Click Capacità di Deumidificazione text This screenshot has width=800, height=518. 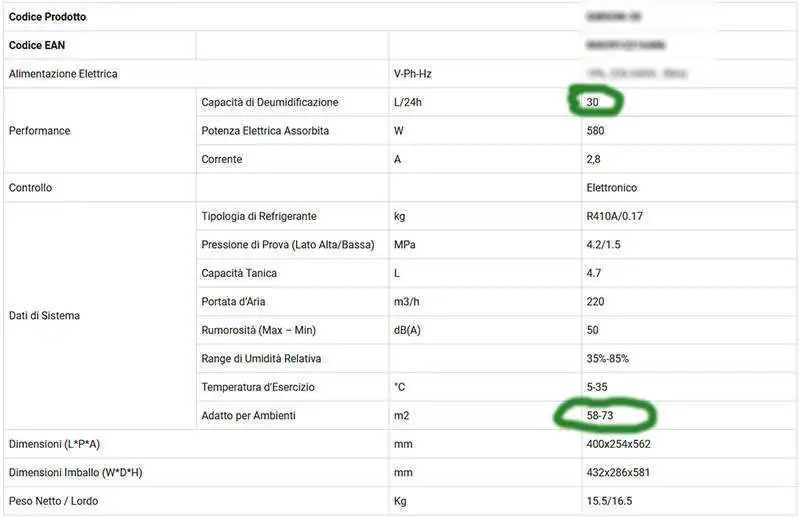tap(269, 102)
